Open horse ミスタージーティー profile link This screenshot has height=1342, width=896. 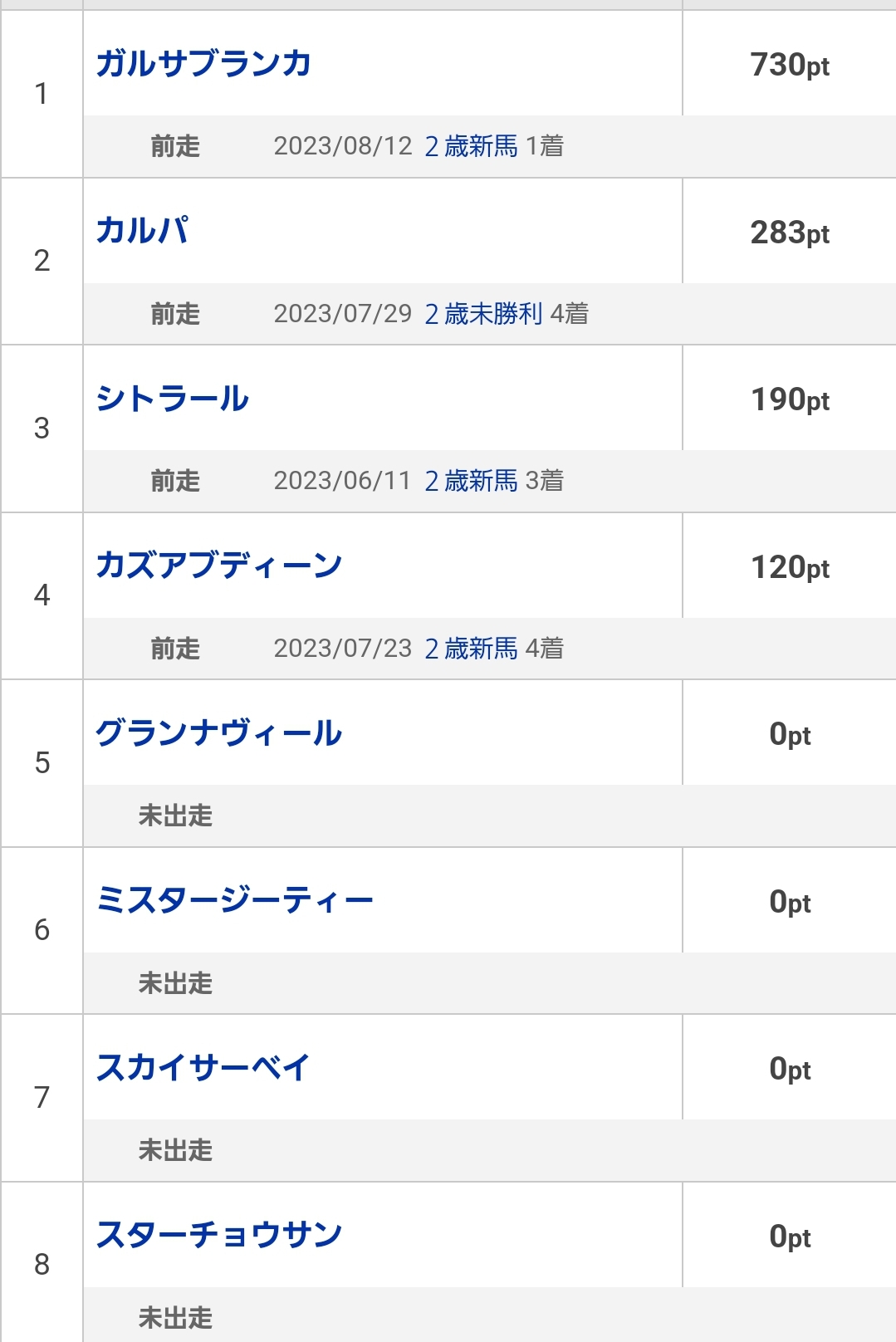(x=235, y=900)
